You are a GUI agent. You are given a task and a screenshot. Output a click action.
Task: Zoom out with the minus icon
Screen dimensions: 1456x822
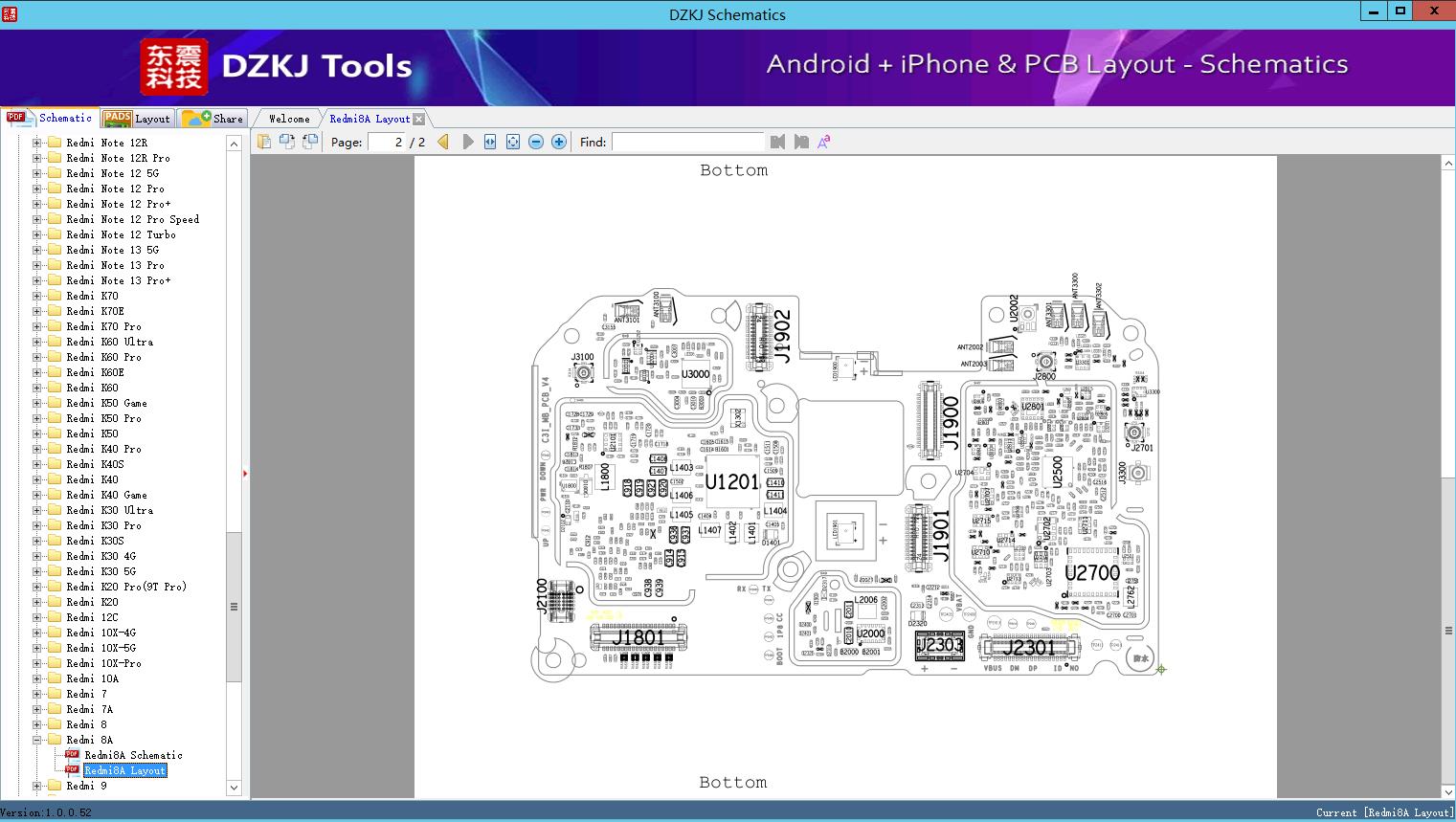(536, 142)
